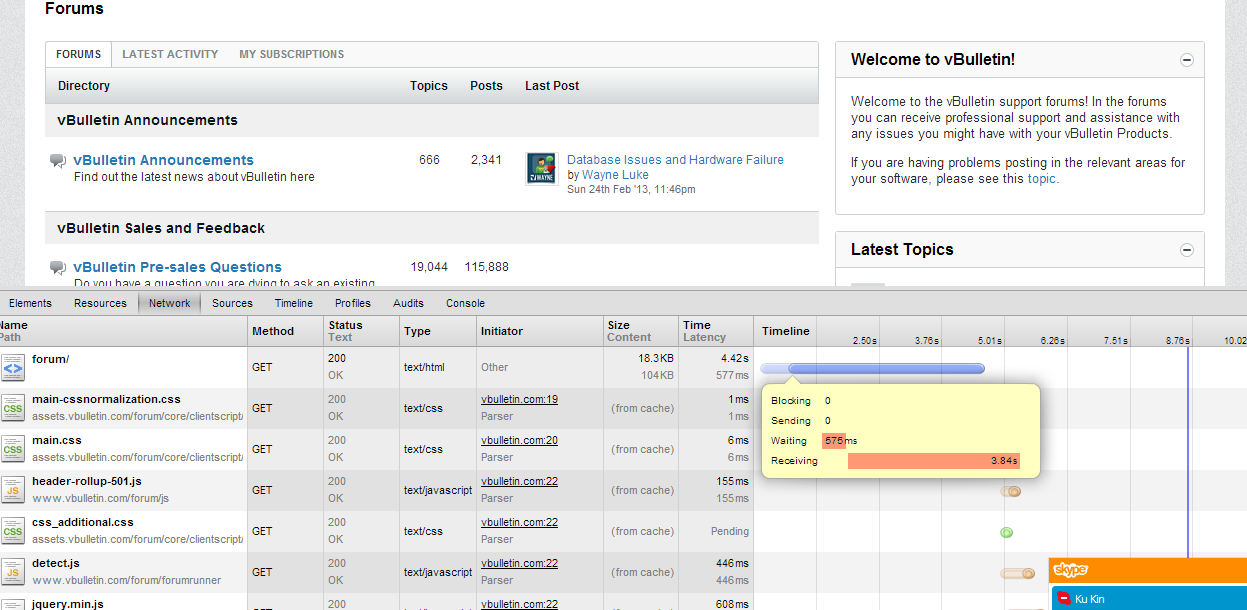Open the Console panel in DevTools

(465, 303)
